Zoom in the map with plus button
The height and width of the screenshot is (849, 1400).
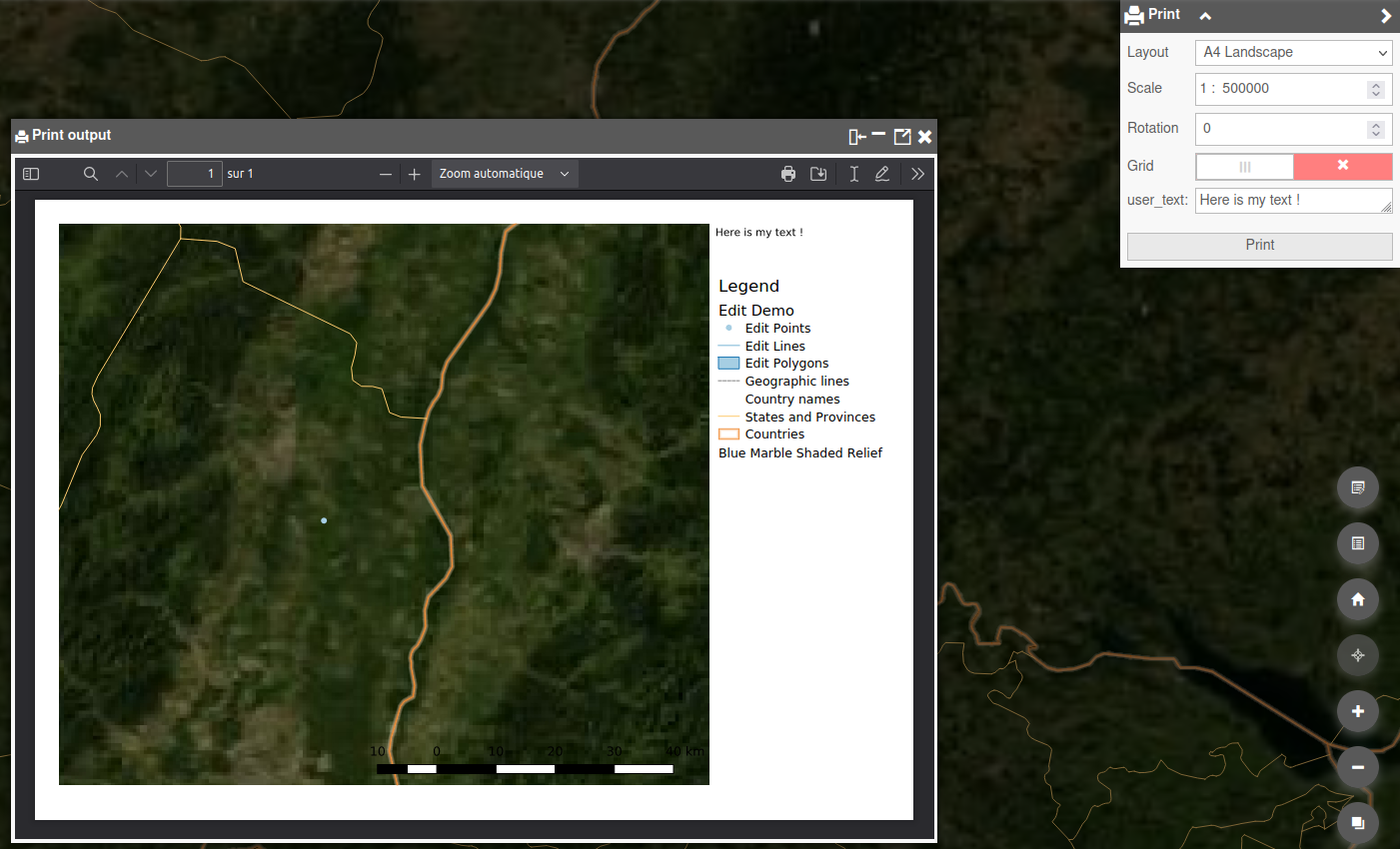pyautogui.click(x=1357, y=711)
